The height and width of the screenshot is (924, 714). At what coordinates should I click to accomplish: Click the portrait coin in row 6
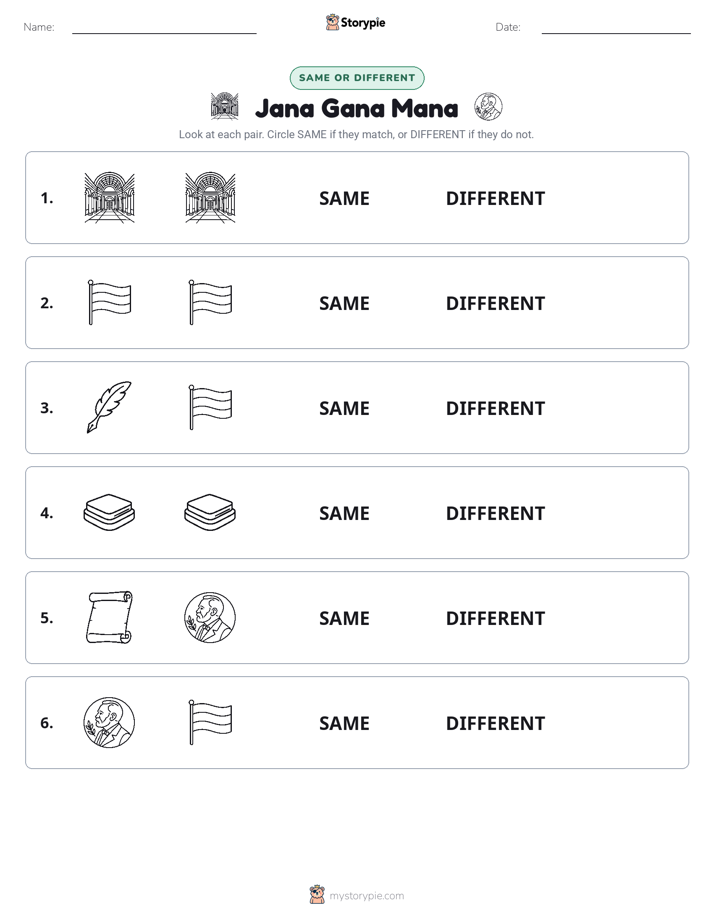tap(110, 722)
